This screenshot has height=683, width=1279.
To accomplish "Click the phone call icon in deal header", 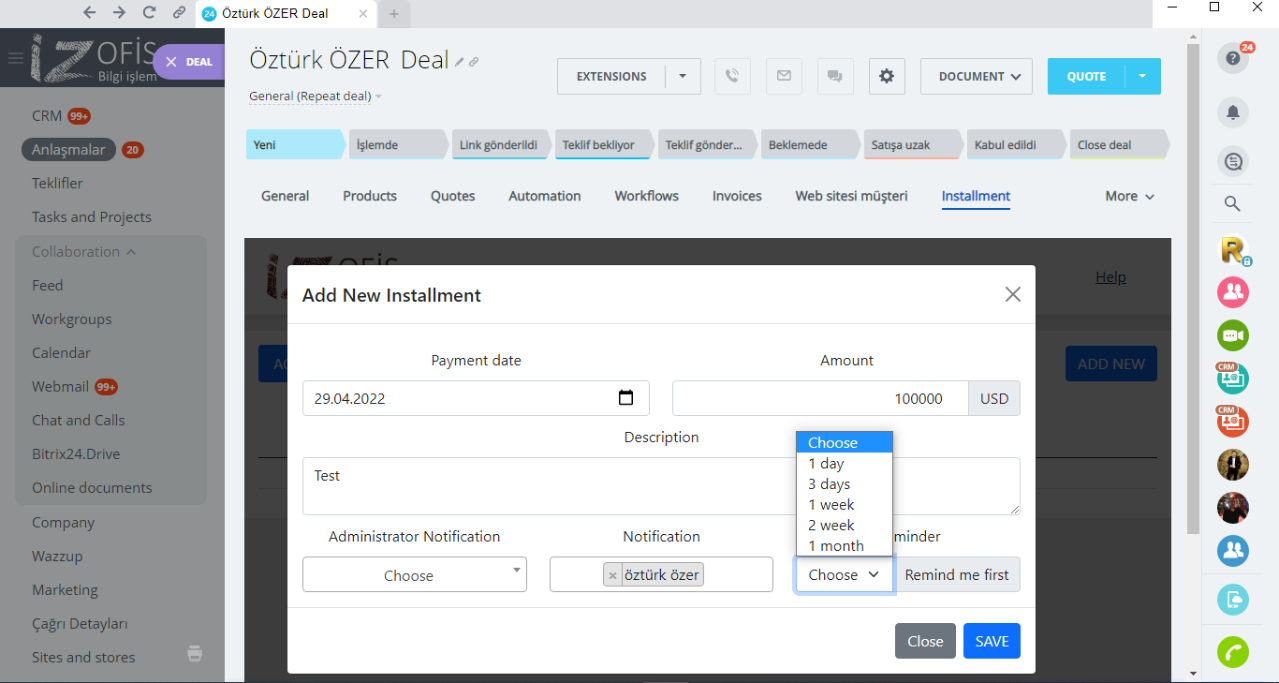I will (x=732, y=76).
